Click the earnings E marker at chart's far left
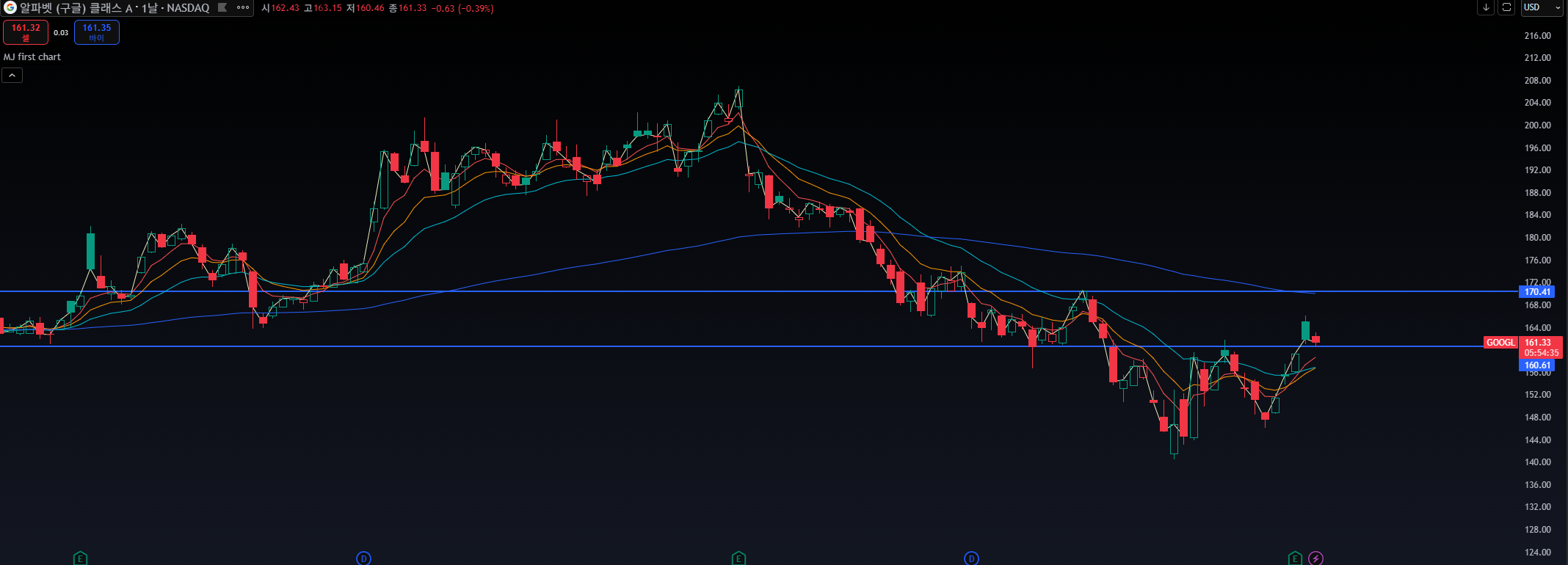 [80, 558]
